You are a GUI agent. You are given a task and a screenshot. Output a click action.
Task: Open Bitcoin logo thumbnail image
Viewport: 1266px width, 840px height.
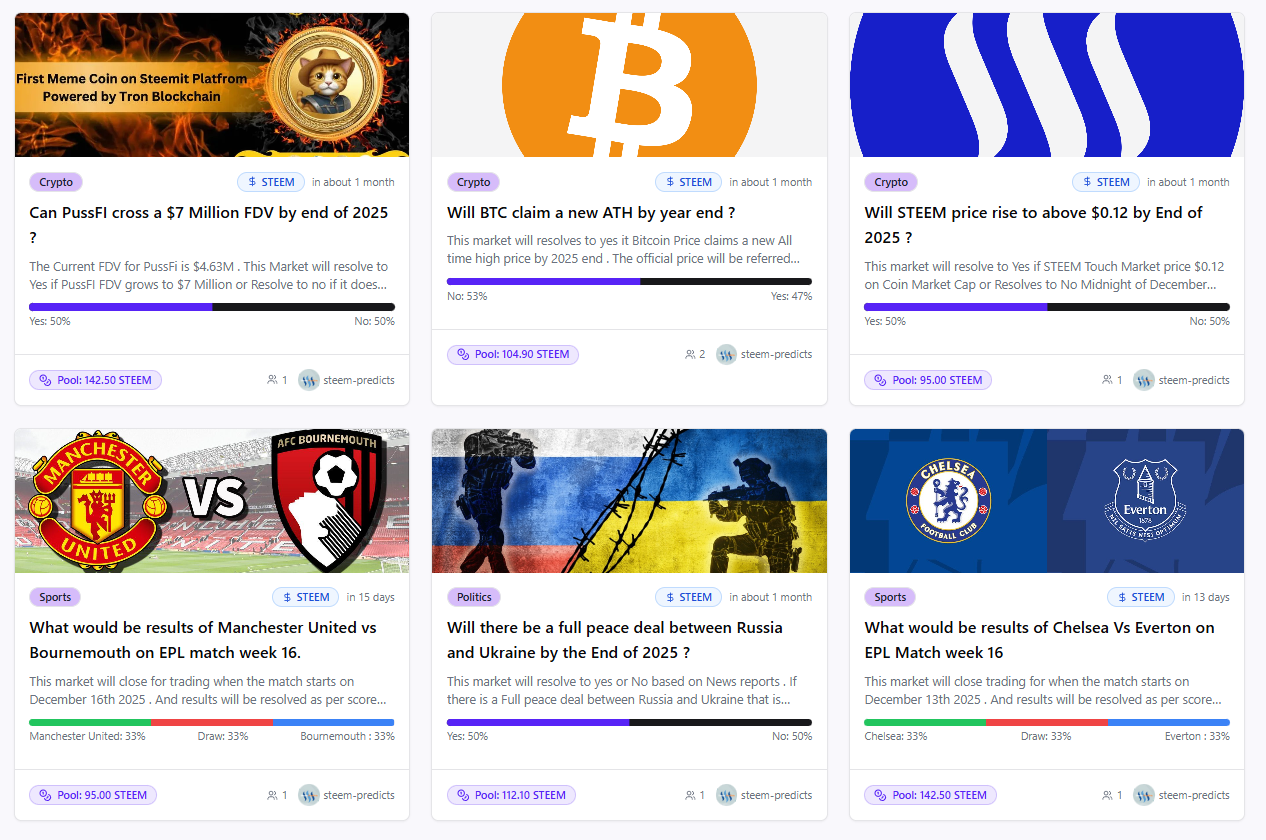[629, 85]
